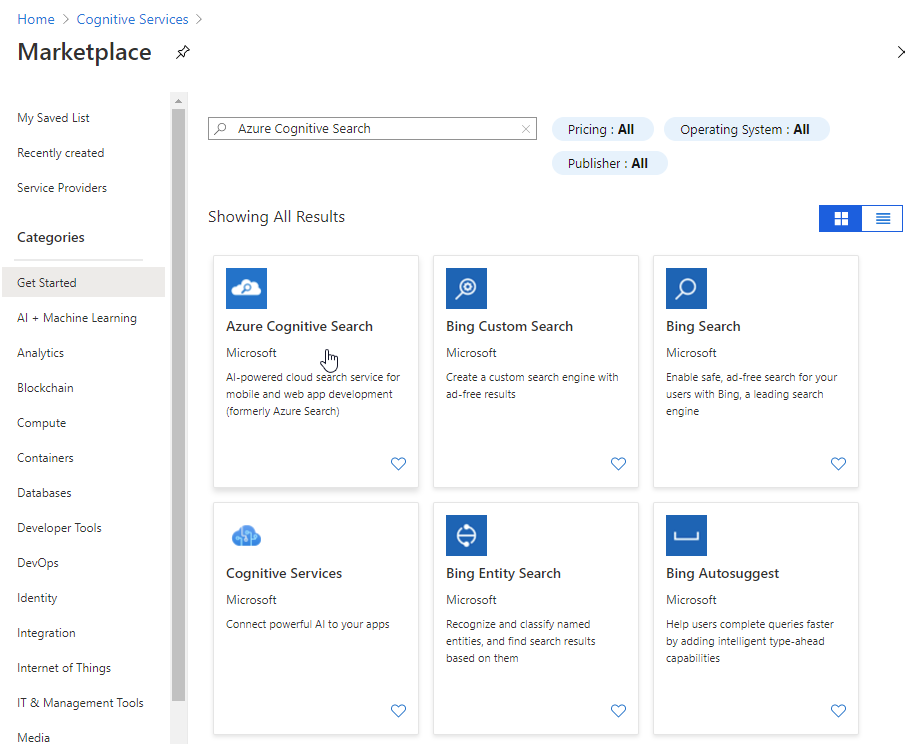Save Bing Custom Search with heart icon
905x744 pixels.
(x=618, y=463)
